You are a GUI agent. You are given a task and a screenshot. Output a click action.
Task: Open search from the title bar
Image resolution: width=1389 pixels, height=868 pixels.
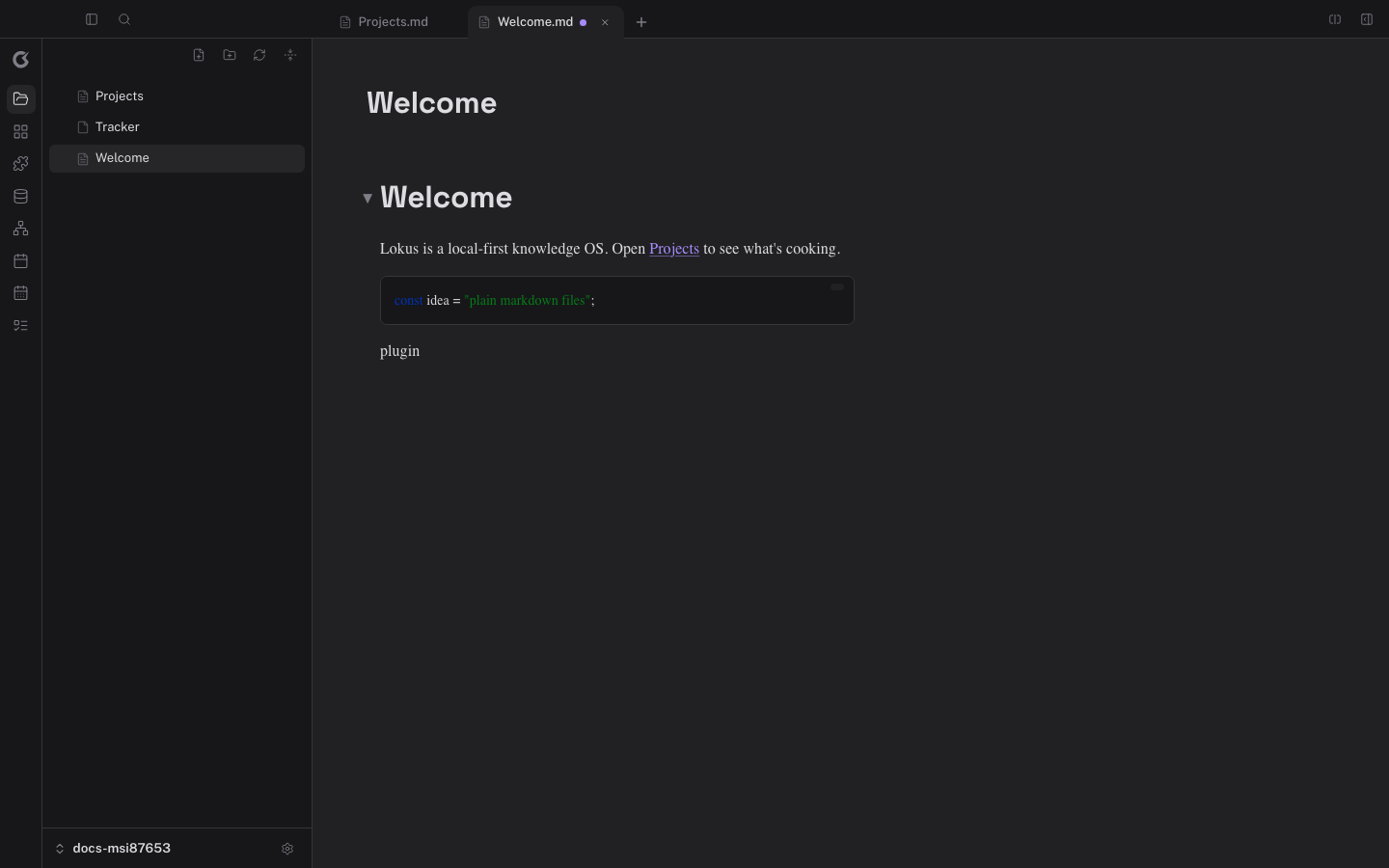124,19
